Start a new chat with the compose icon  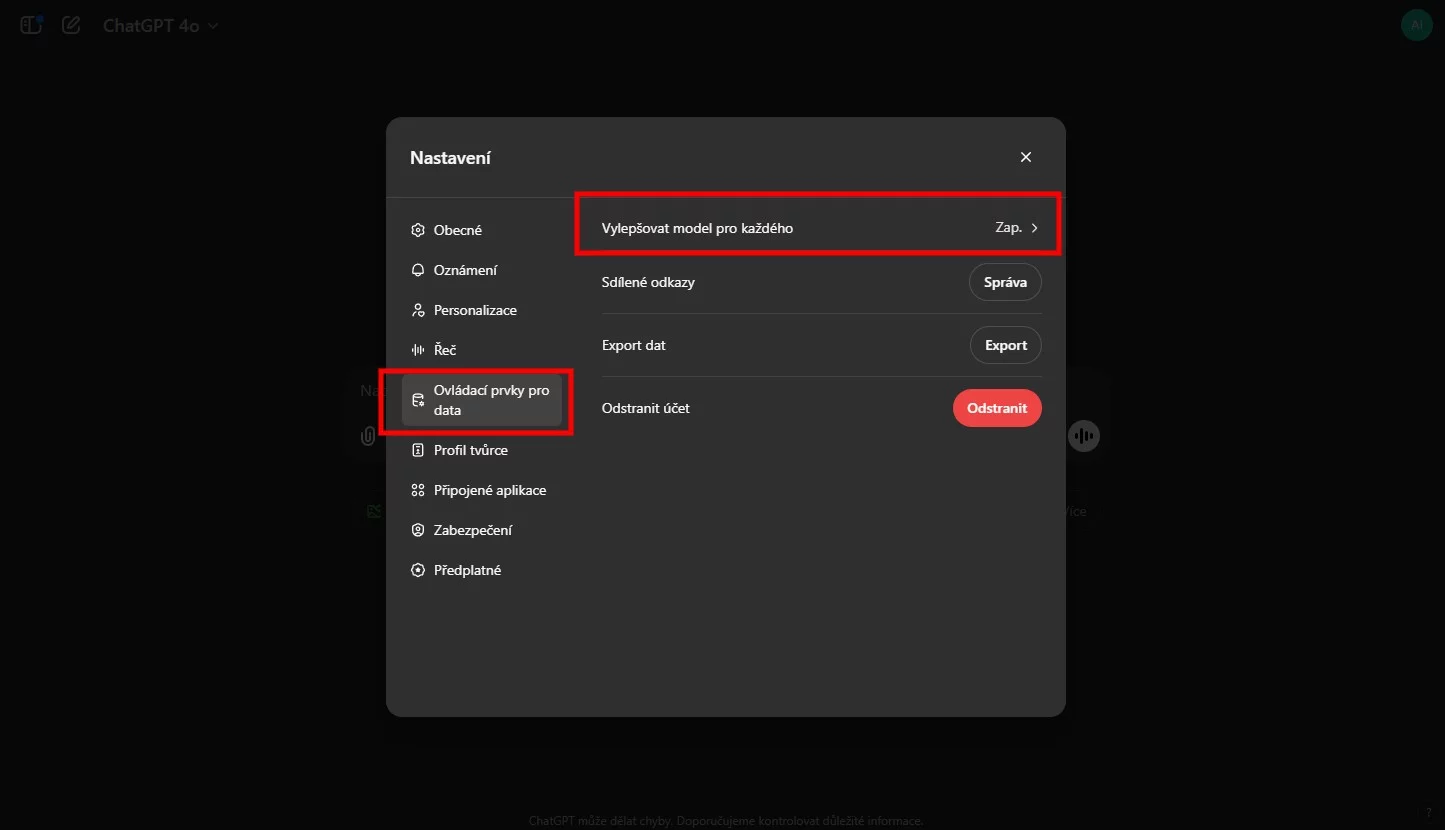click(x=71, y=25)
